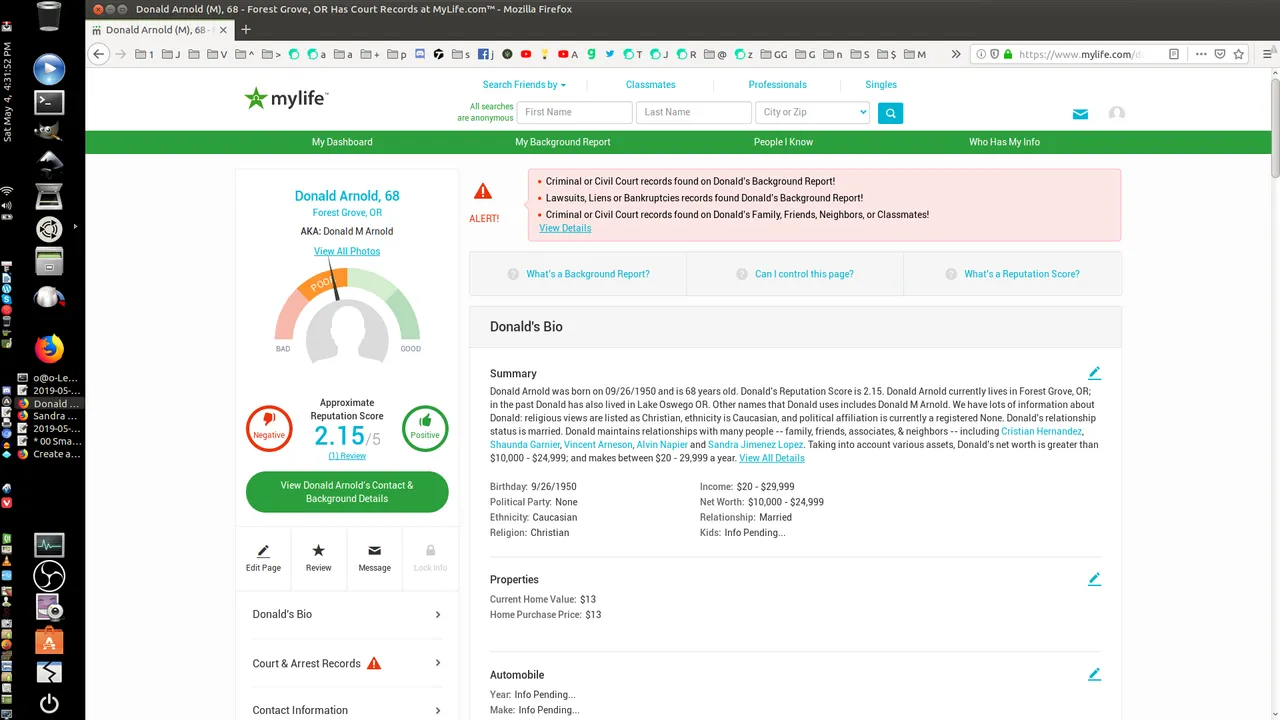Save page to Pocket icon
Screen dimensions: 1280x720
click(1220, 54)
